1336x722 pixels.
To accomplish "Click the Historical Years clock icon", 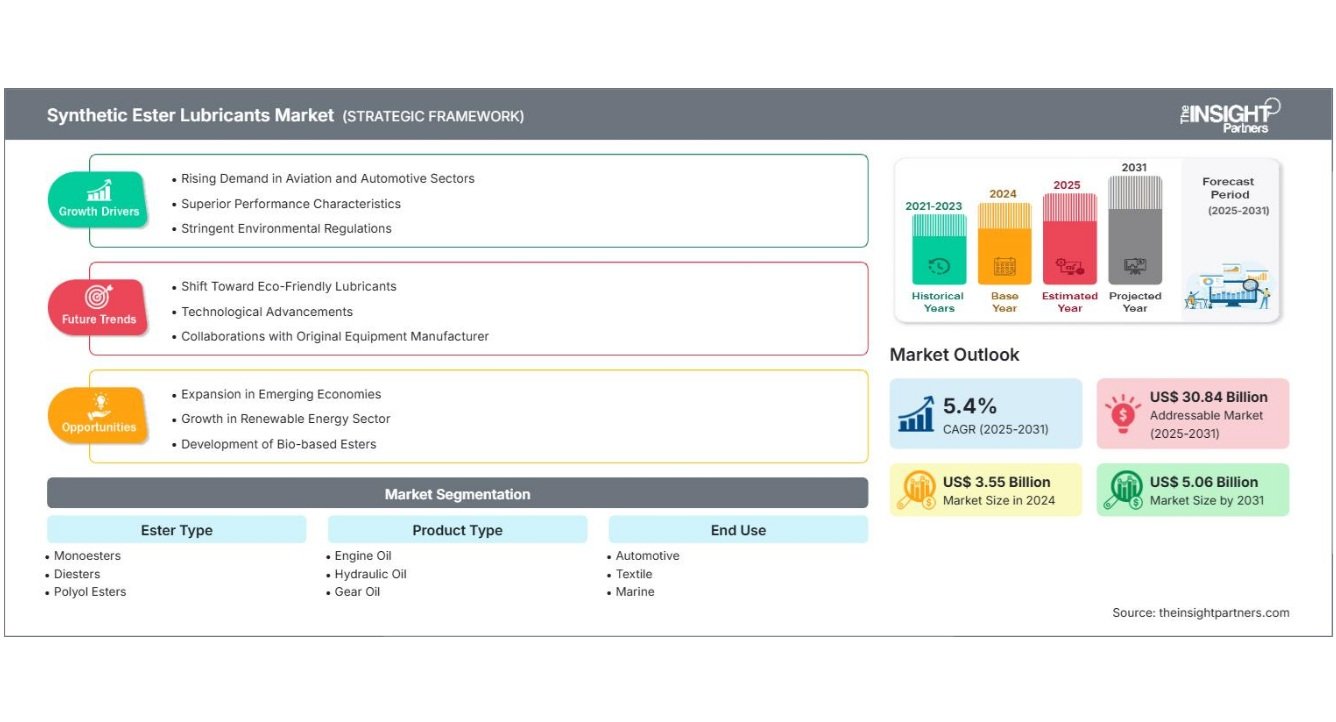I will tap(939, 266).
